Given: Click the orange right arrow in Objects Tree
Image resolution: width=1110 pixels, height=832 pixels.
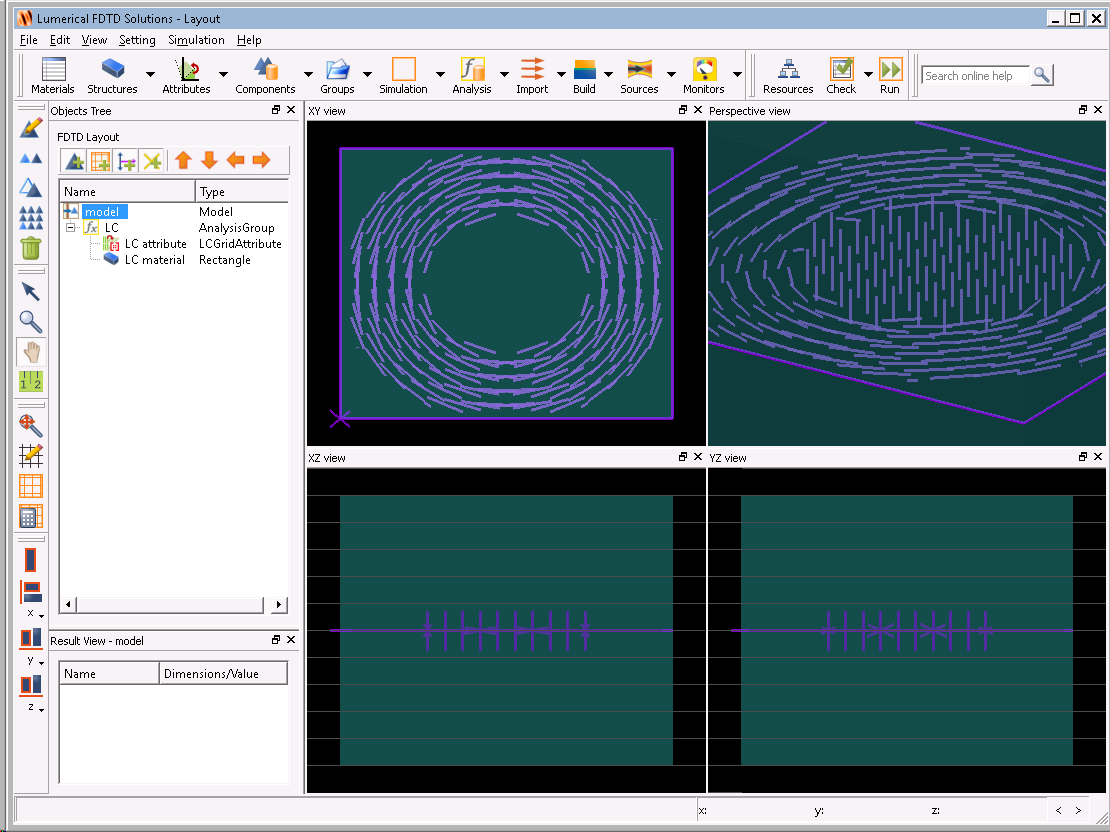Looking at the screenshot, I should (x=261, y=161).
